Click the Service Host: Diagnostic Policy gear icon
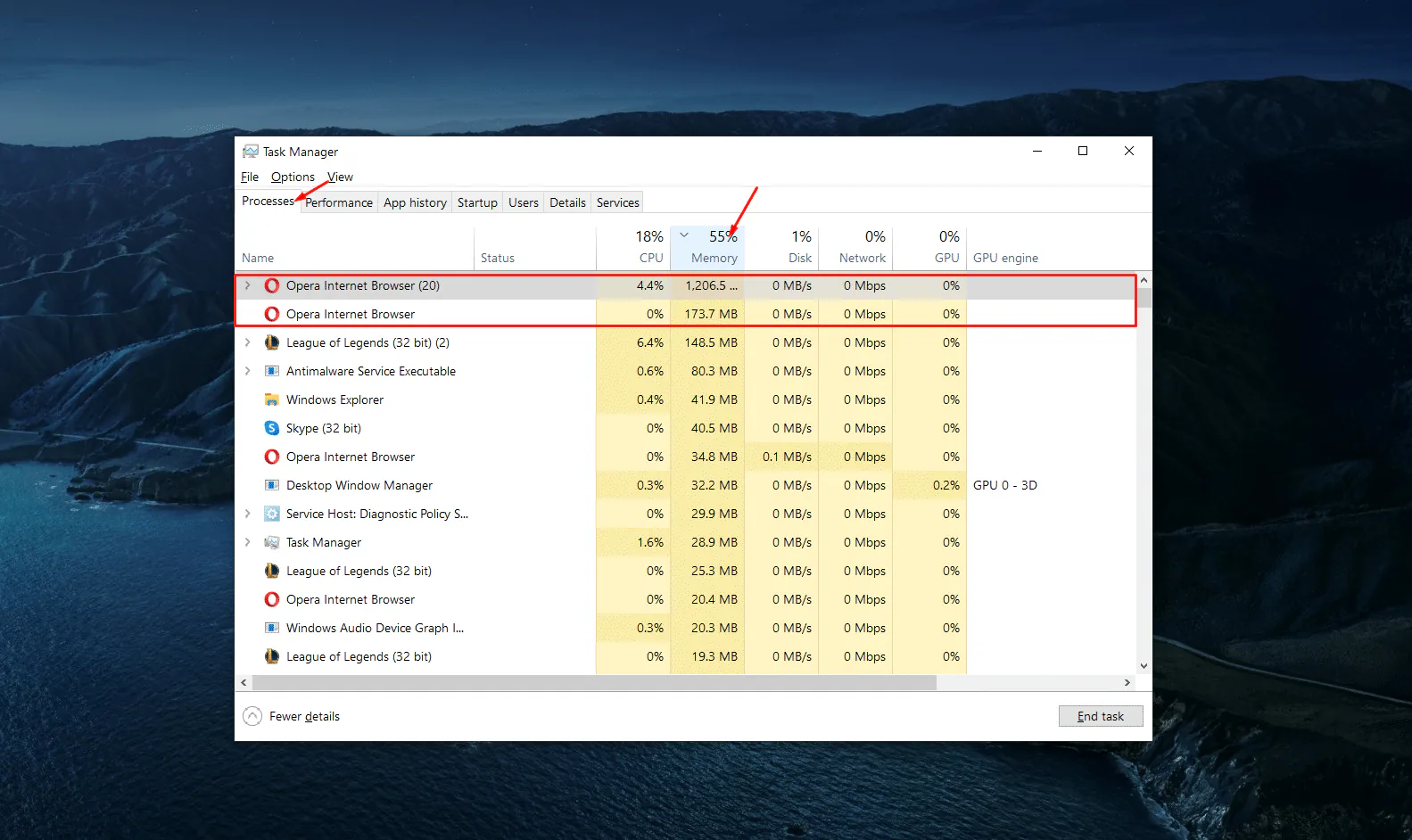The width and height of the screenshot is (1412, 840). 272,514
